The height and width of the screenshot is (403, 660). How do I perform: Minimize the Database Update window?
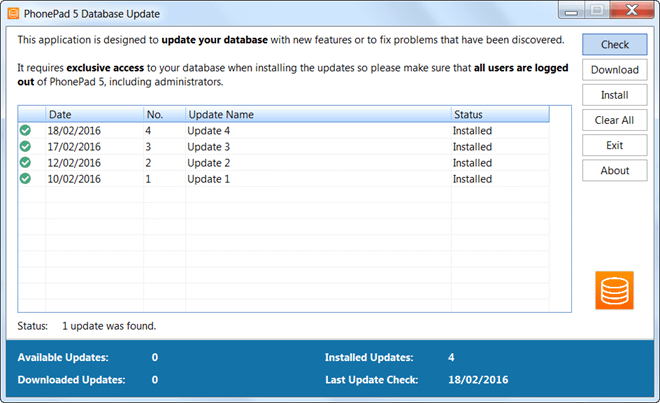(571, 10)
